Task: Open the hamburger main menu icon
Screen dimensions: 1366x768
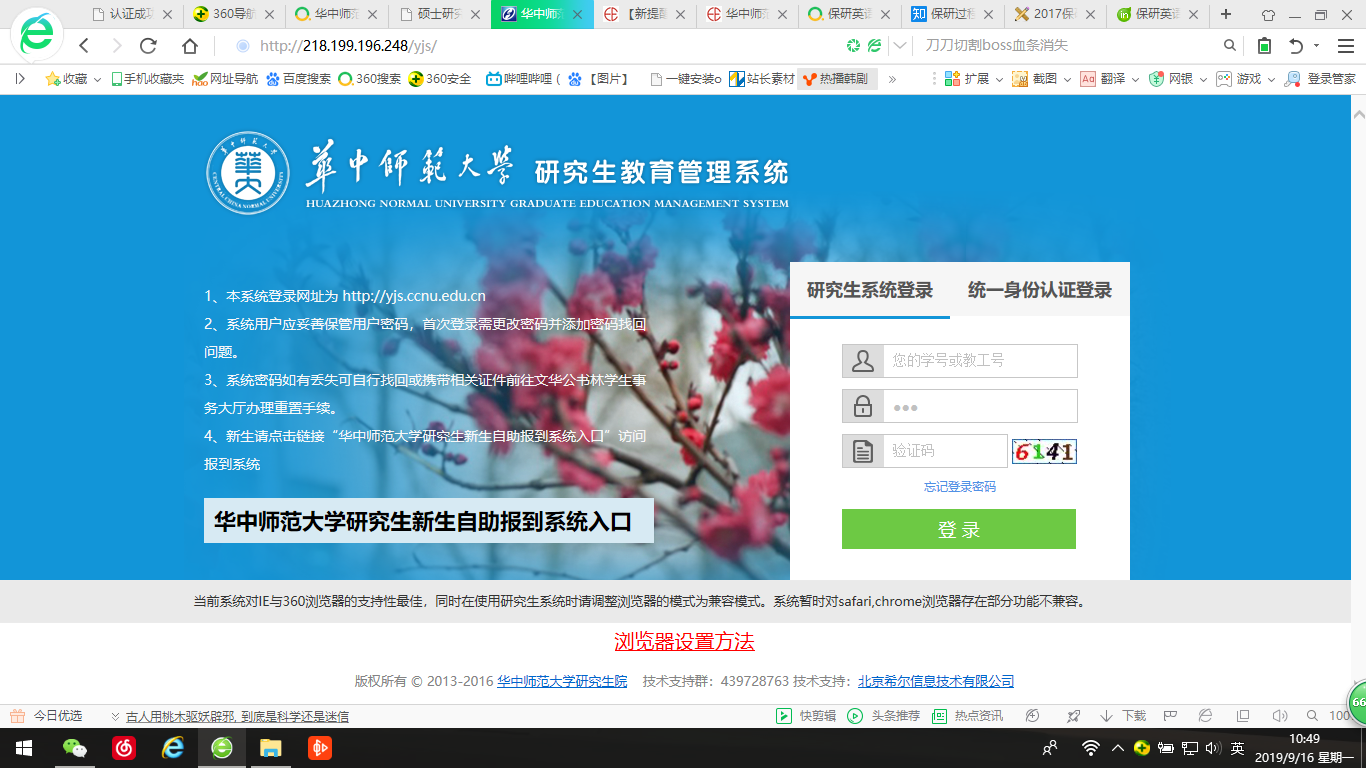Action: tap(1345, 46)
